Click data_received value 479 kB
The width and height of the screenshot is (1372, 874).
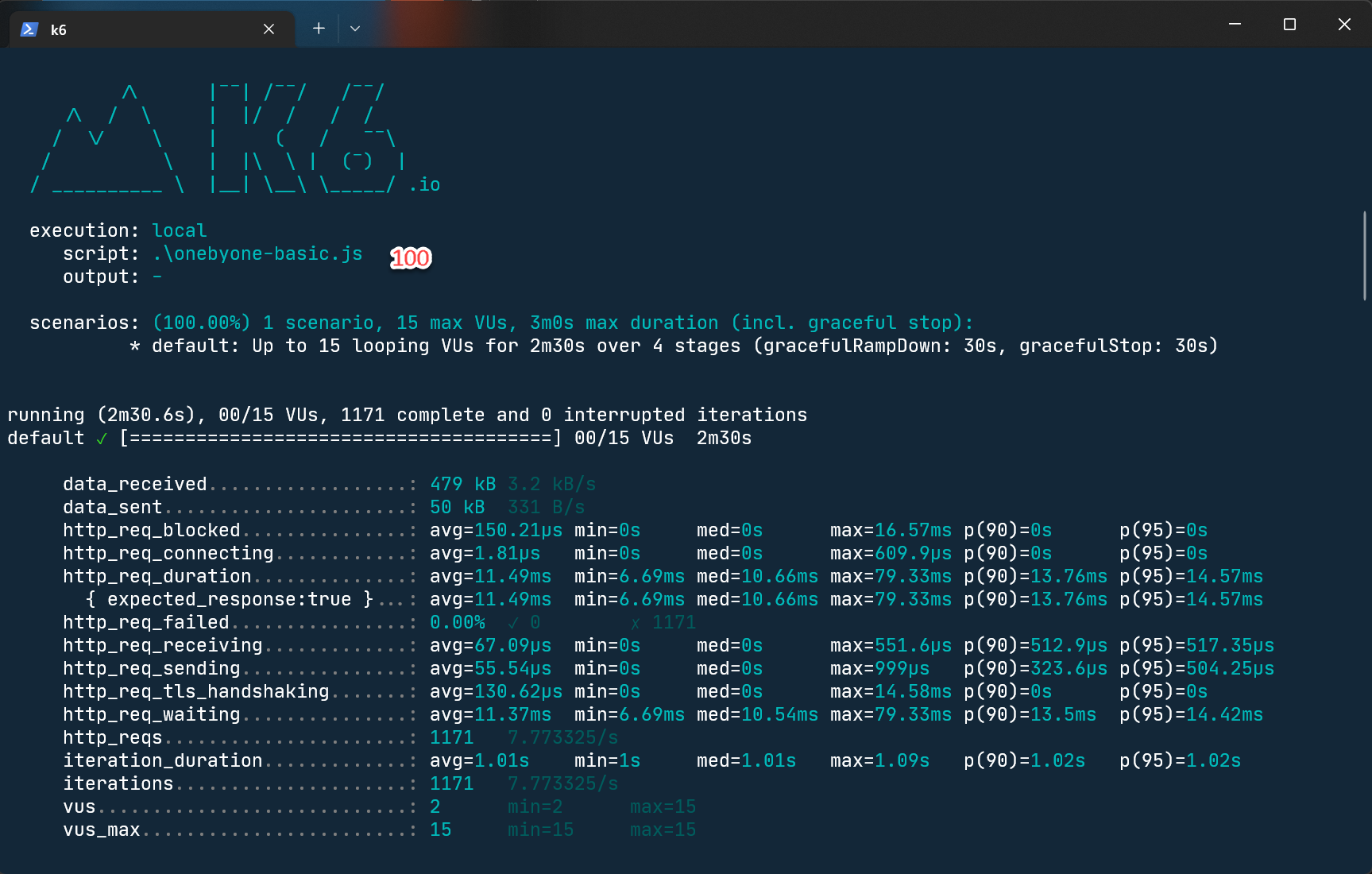(463, 484)
